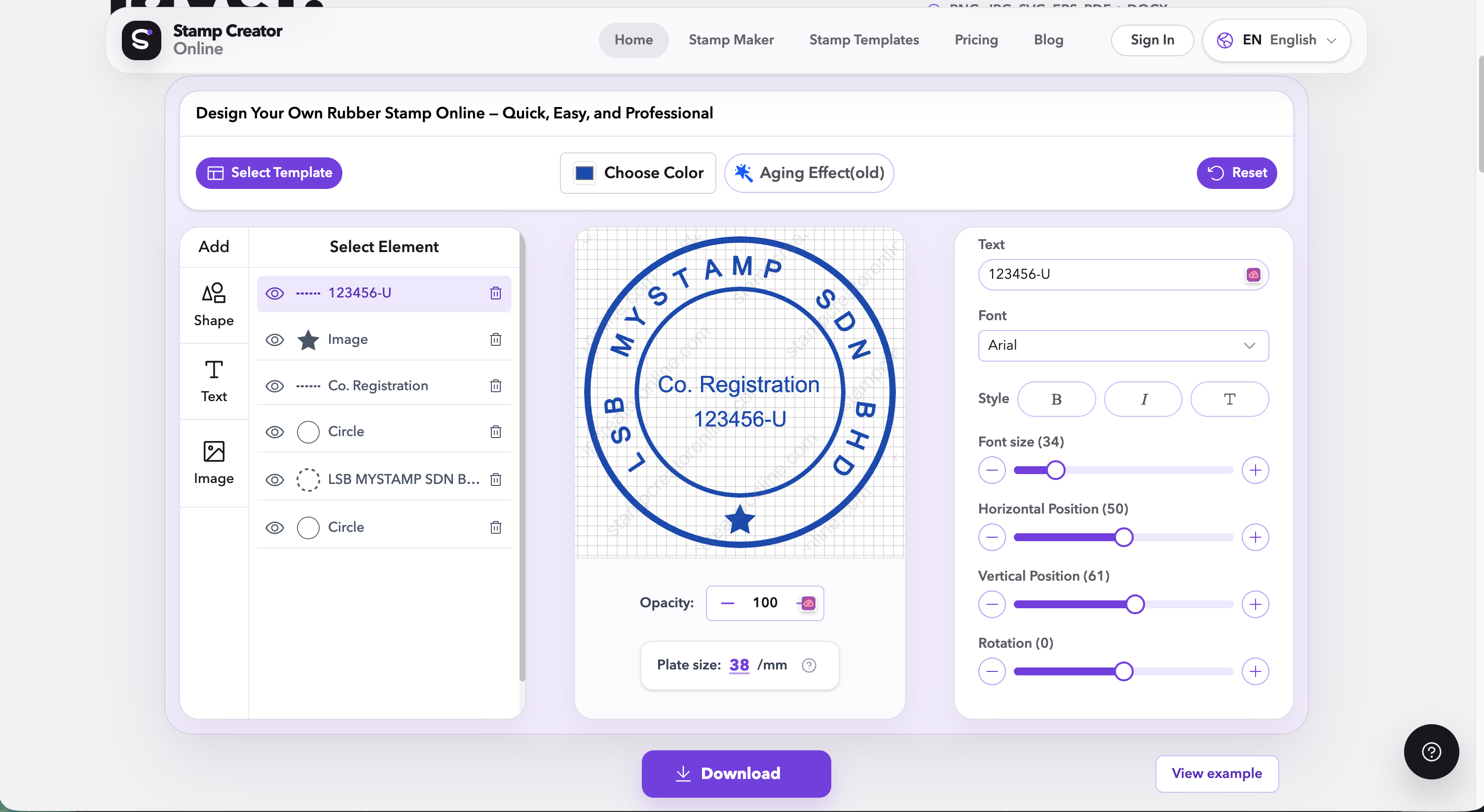Delete the last Circle element

tap(495, 527)
